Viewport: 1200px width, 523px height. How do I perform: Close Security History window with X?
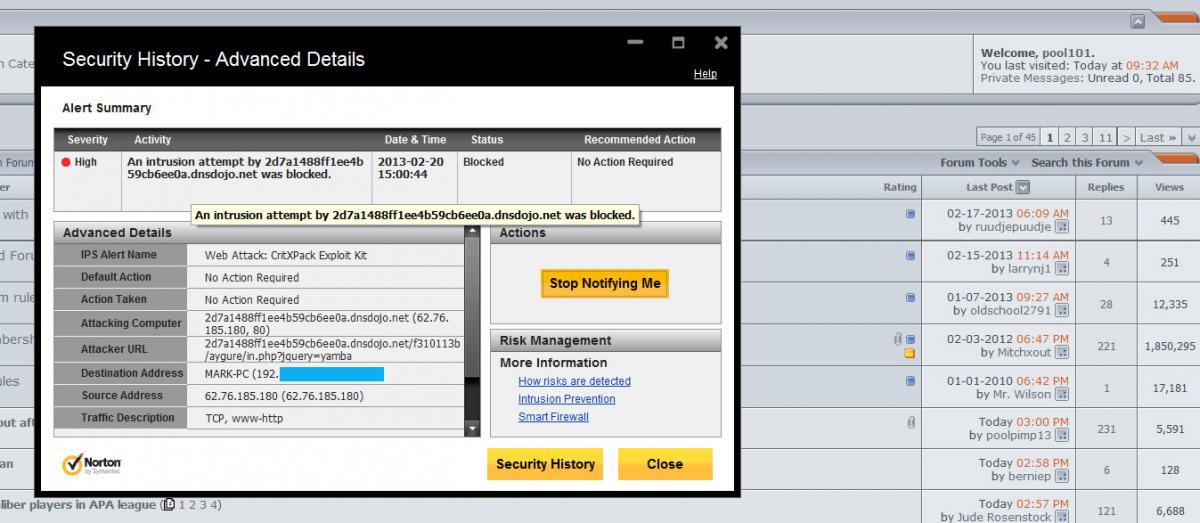[721, 43]
